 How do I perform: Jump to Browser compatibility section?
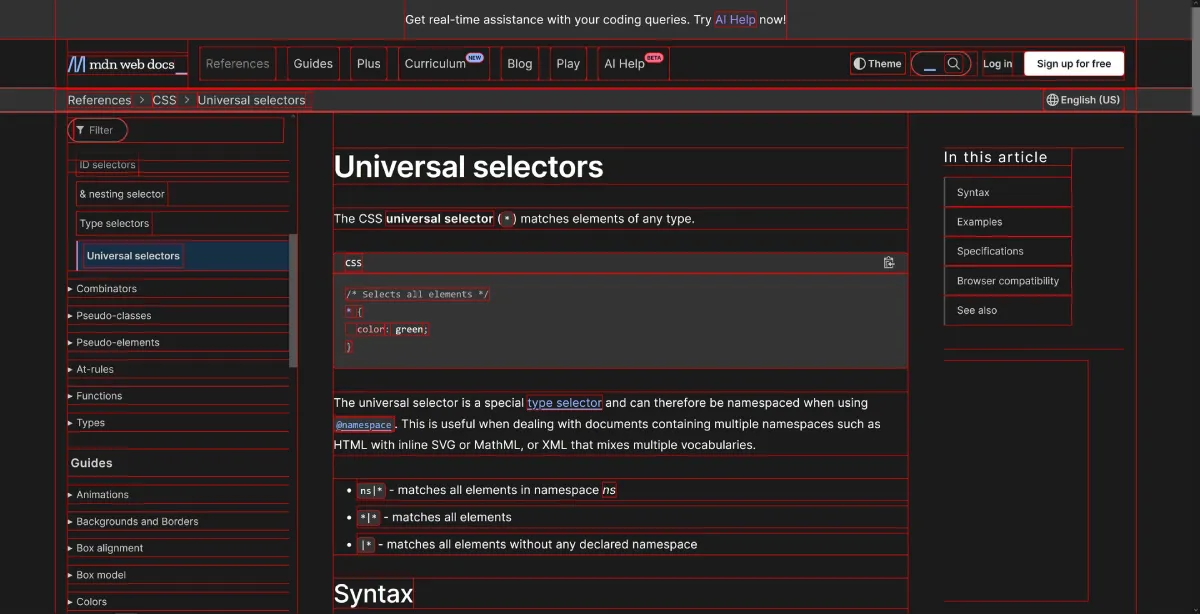click(x=1007, y=281)
